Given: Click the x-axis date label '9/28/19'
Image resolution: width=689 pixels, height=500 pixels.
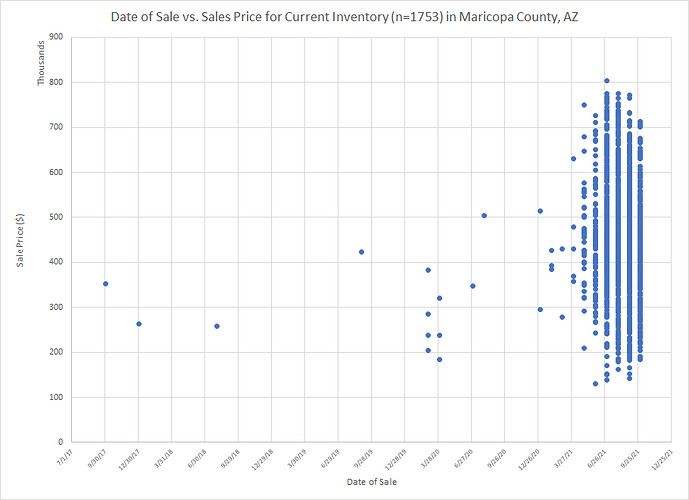Looking at the screenshot, I should coord(363,458).
